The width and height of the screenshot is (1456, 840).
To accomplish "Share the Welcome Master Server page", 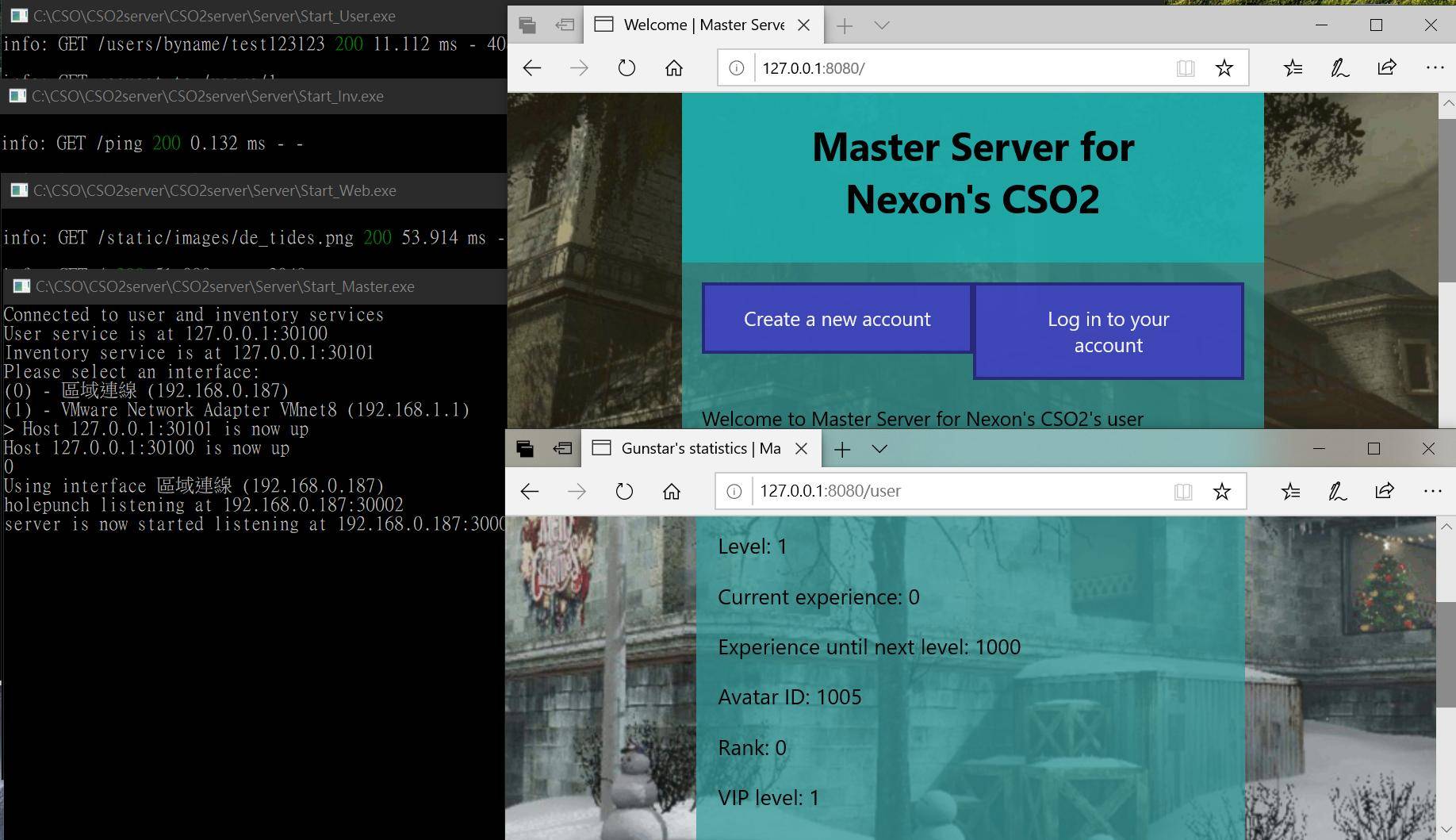I will [1387, 68].
